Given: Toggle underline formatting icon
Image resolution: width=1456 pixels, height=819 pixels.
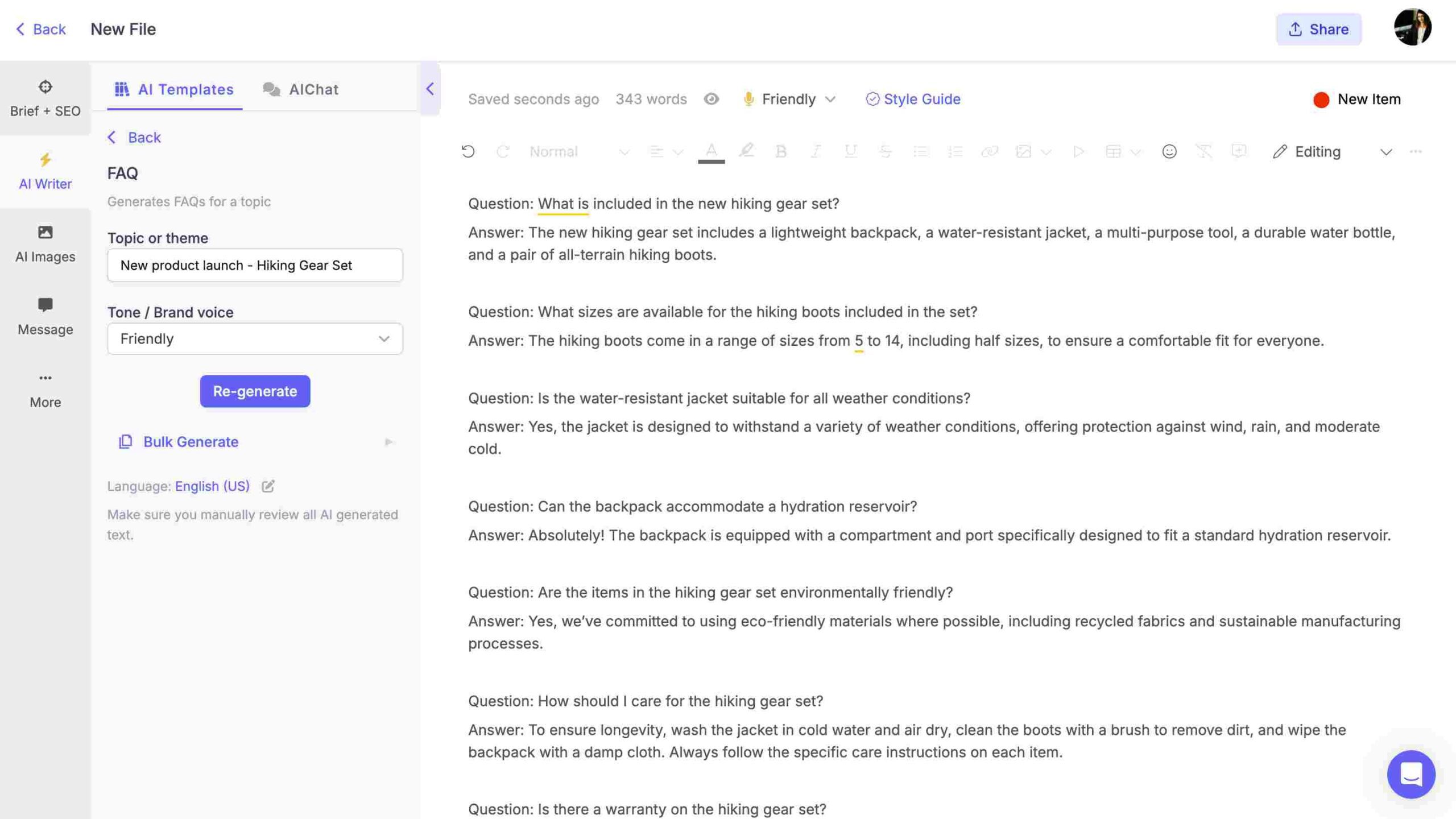Looking at the screenshot, I should pyautogui.click(x=848, y=152).
